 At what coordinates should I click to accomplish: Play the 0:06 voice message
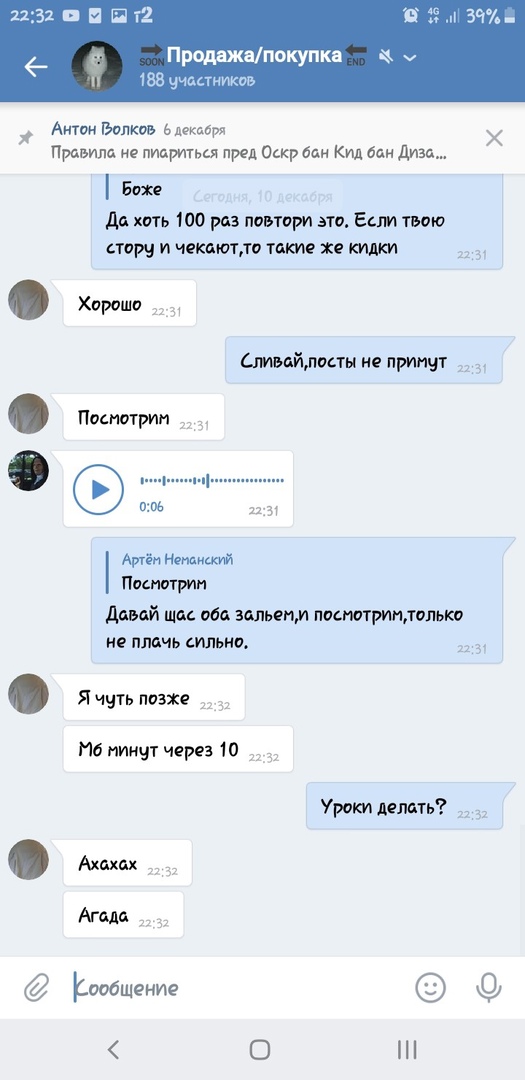pyautogui.click(x=99, y=490)
